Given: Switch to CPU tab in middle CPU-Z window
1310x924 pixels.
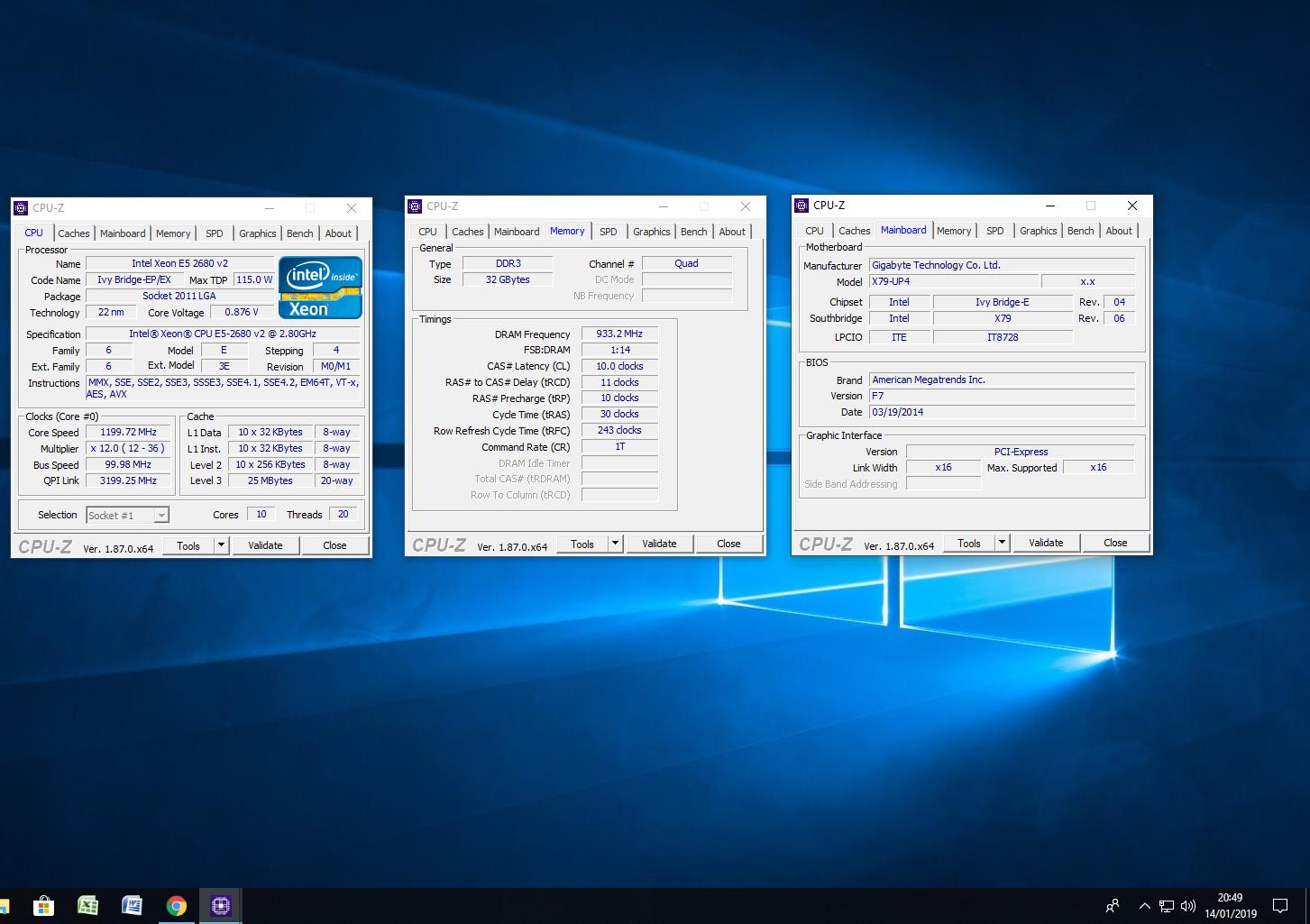Looking at the screenshot, I should [x=428, y=232].
